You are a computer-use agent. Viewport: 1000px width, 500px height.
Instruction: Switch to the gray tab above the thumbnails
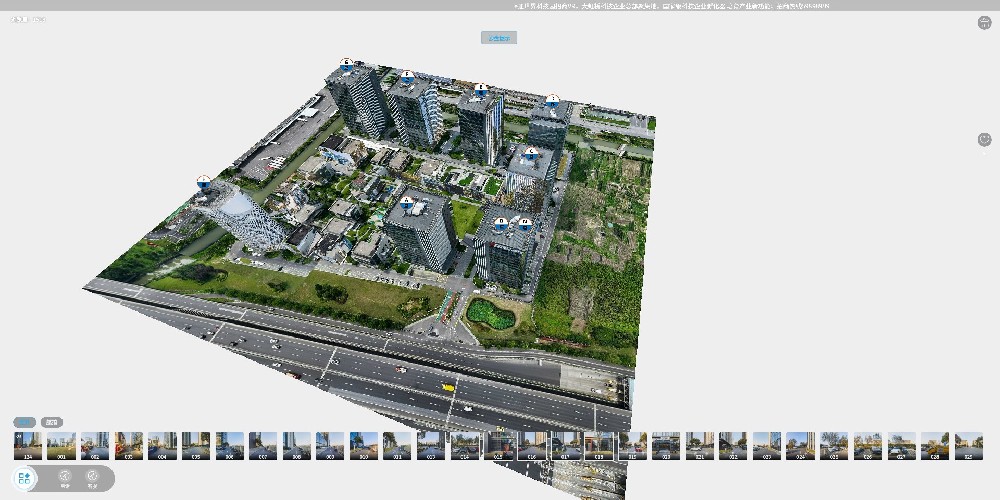pyautogui.click(x=52, y=422)
